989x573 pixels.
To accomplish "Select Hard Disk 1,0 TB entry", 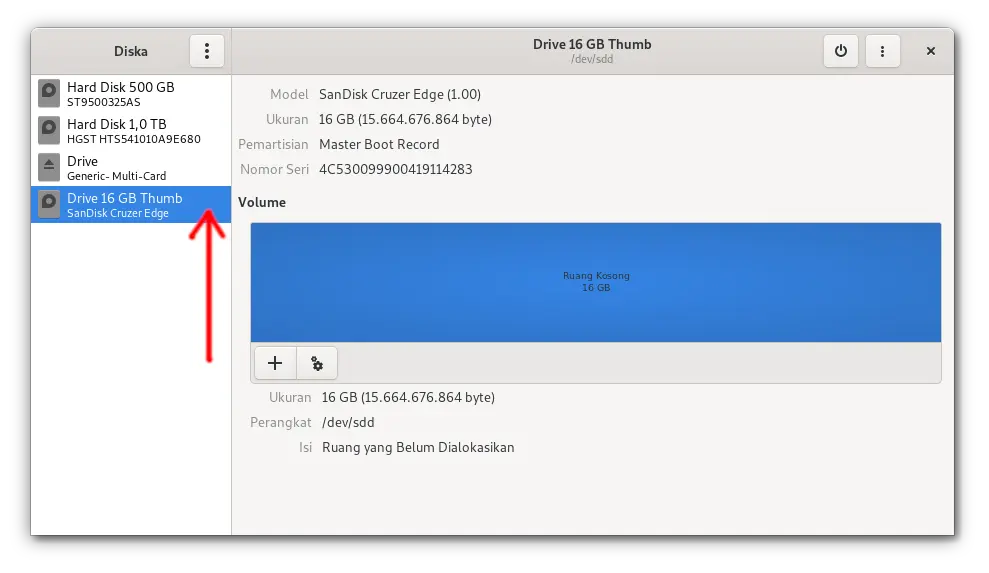I will (131, 131).
